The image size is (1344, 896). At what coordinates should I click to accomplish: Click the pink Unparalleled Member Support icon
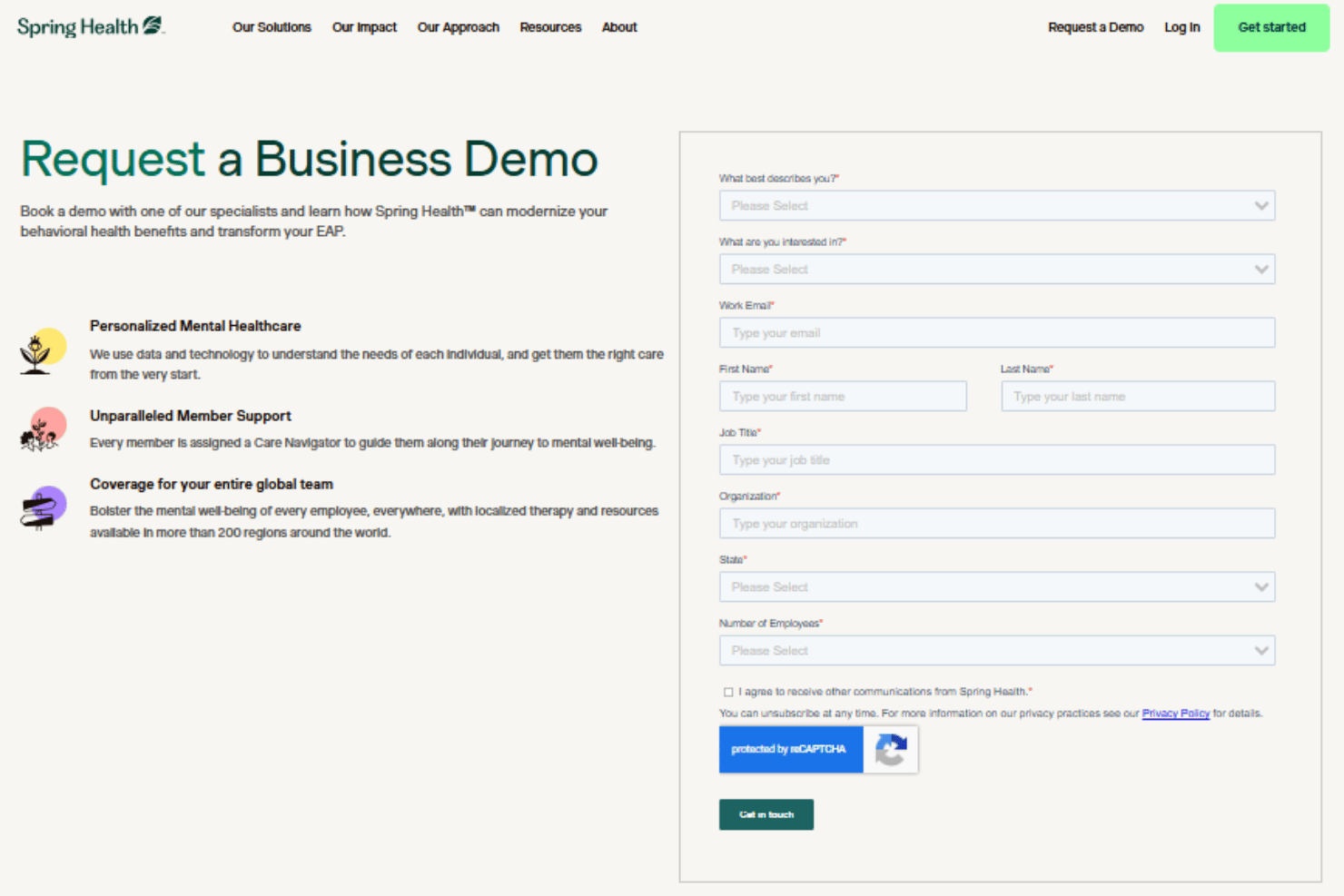tap(43, 429)
